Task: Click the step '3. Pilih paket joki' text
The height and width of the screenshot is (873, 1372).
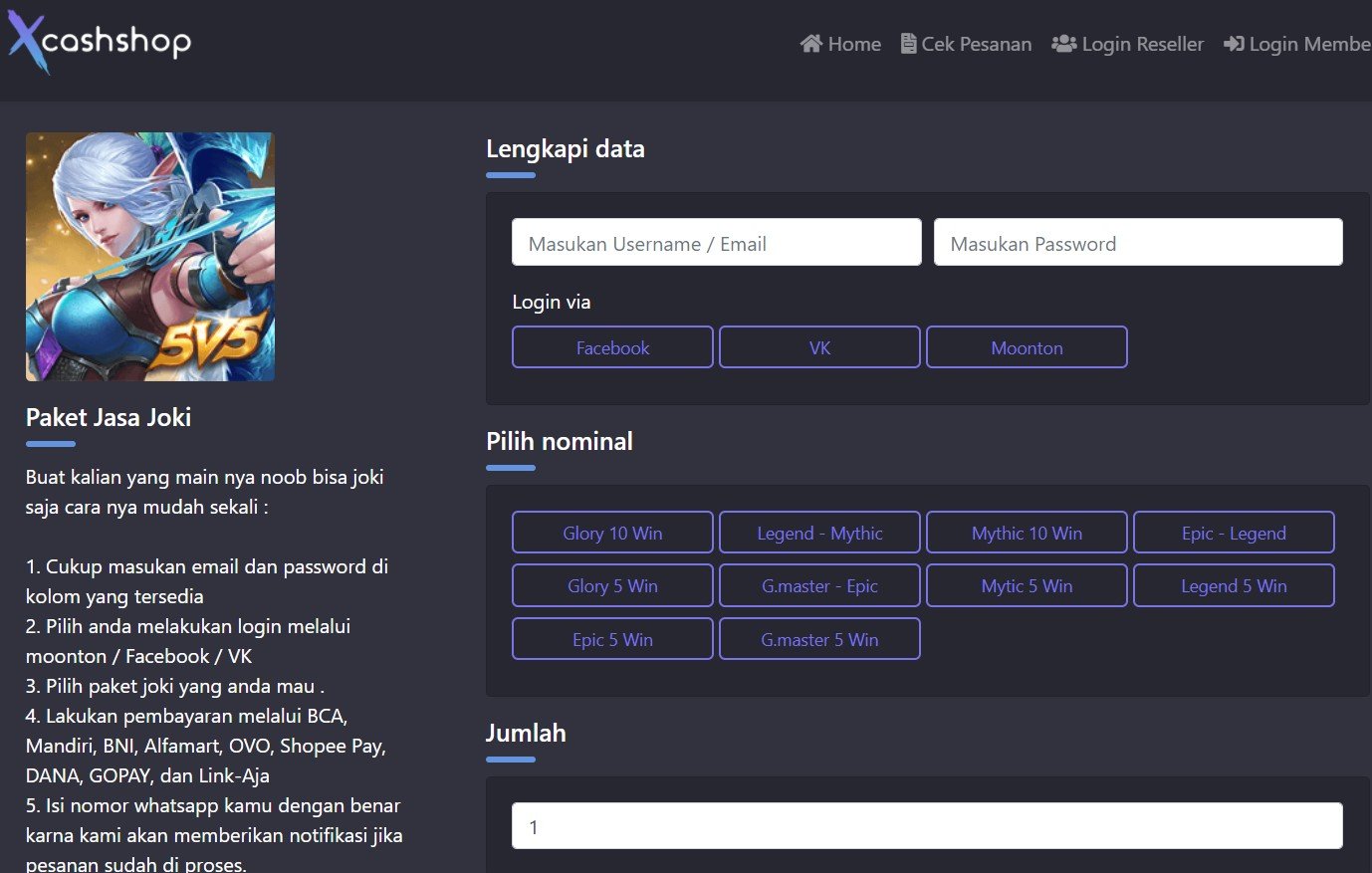Action: click(175, 686)
